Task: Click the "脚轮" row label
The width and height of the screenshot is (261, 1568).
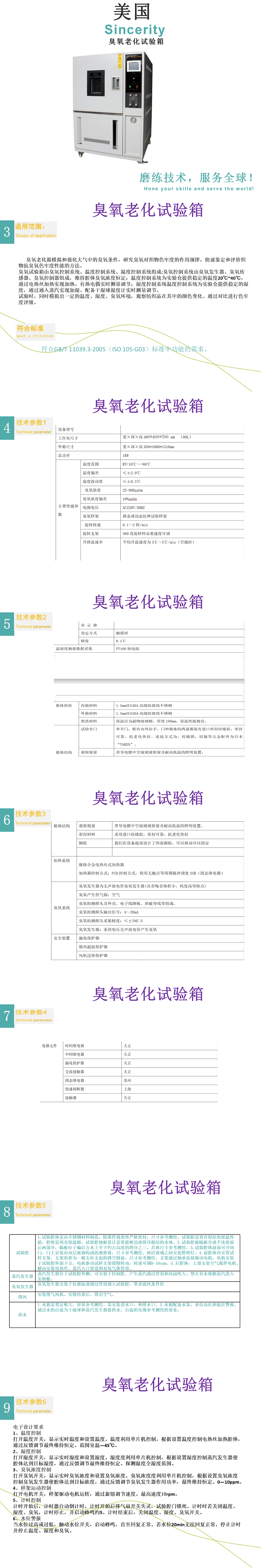Action: point(83,843)
